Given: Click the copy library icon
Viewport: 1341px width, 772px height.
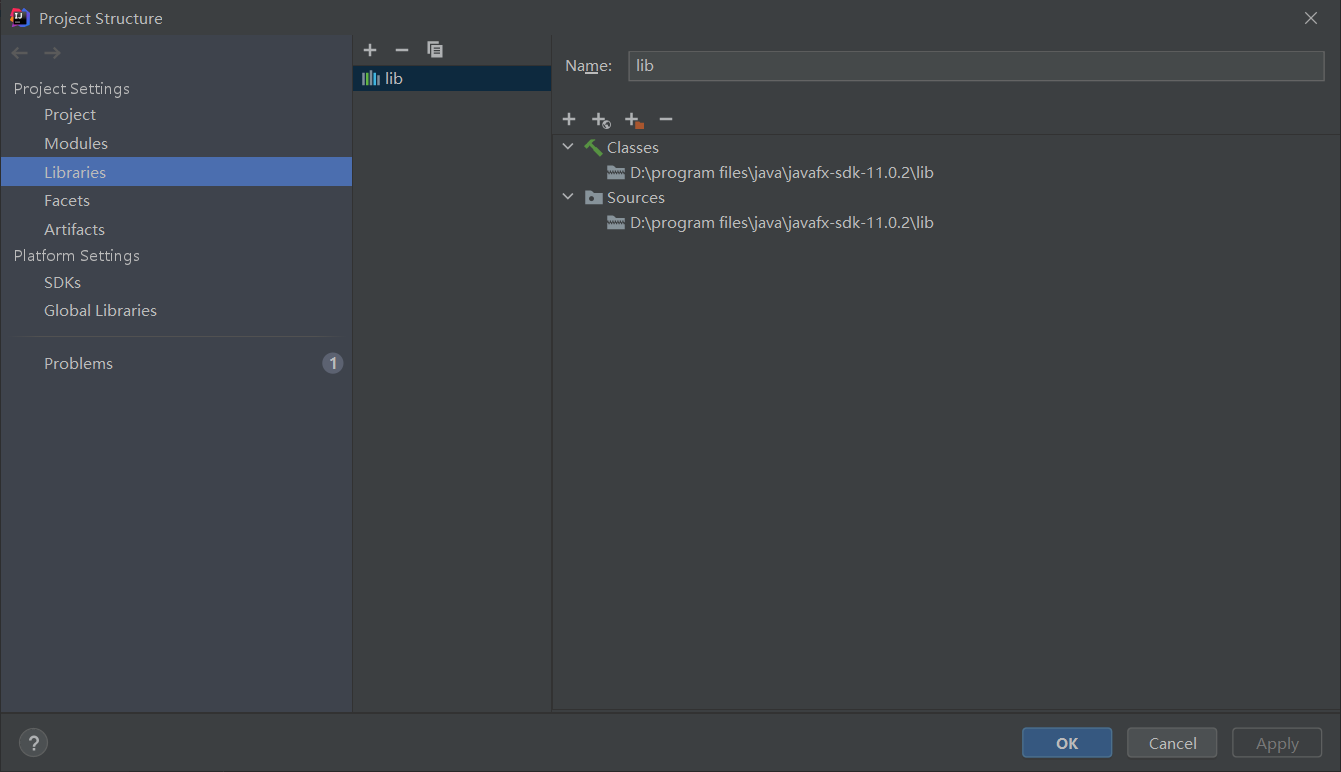Looking at the screenshot, I should (x=434, y=49).
